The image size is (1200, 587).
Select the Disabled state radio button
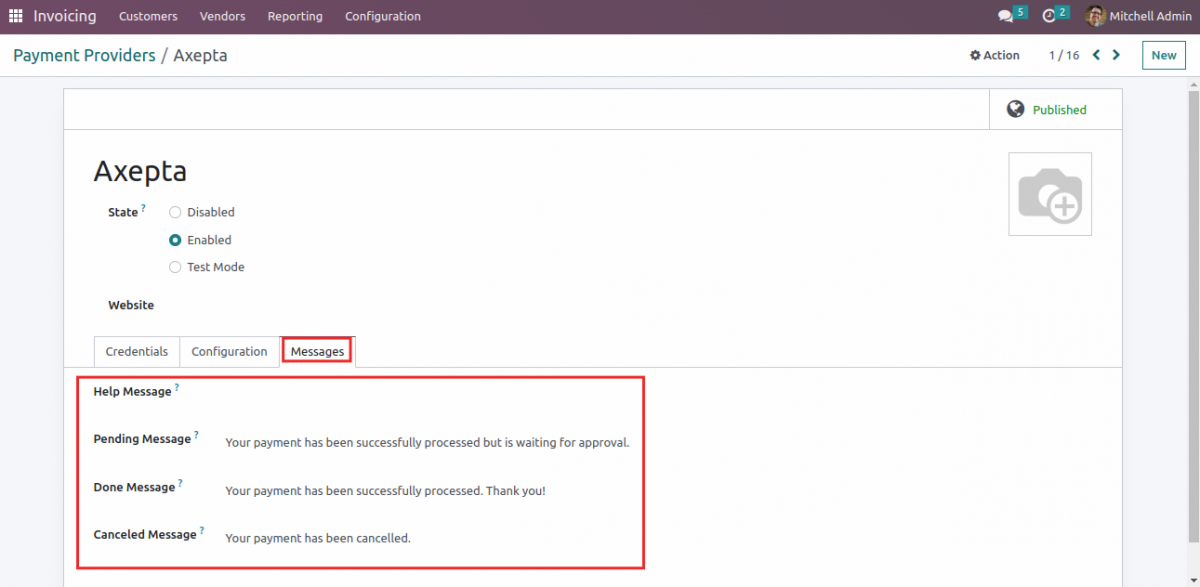click(x=175, y=212)
